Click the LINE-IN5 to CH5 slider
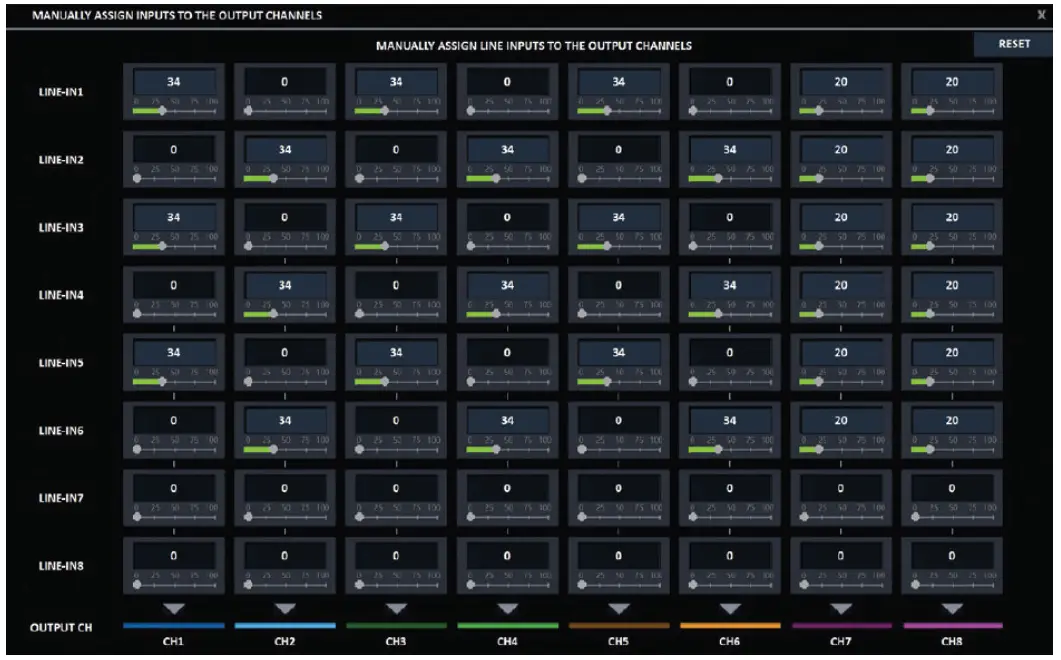This screenshot has height=660, width=1061. click(x=618, y=381)
